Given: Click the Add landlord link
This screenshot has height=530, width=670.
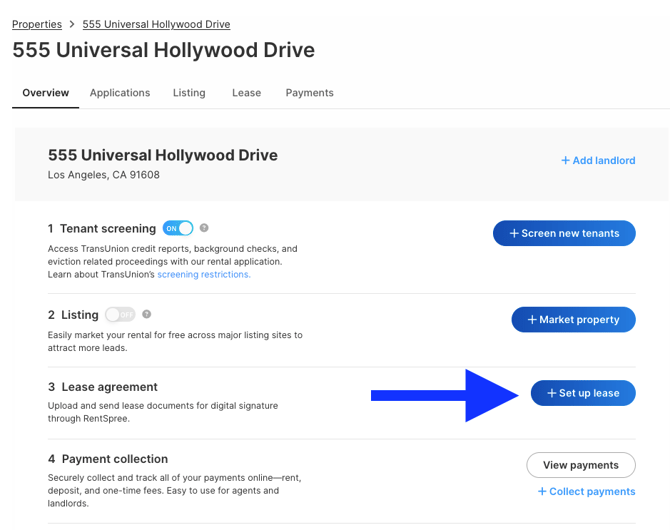Looking at the screenshot, I should pyautogui.click(x=598, y=160).
